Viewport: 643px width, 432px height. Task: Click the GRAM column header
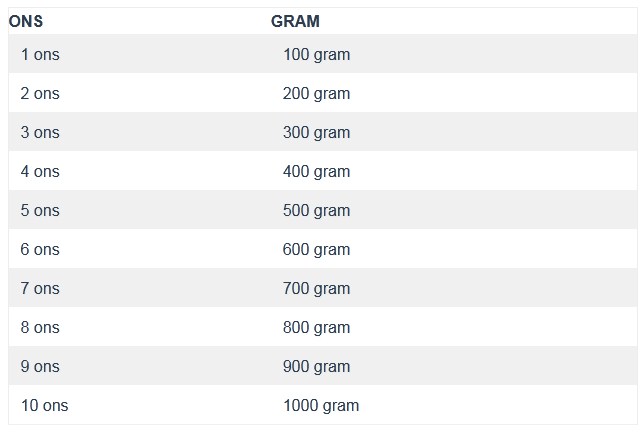295,21
